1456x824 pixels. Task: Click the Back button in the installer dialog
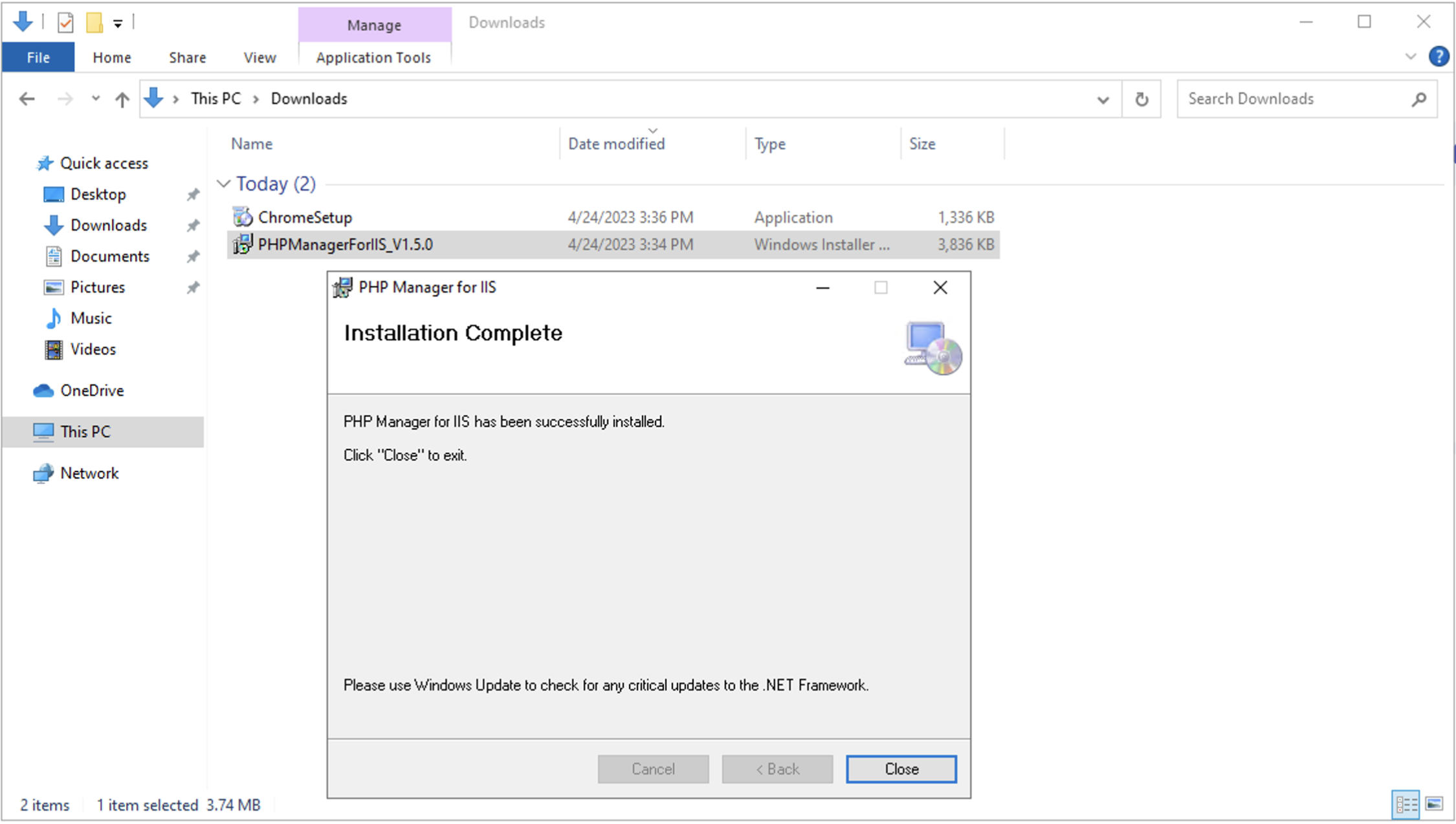coord(777,768)
